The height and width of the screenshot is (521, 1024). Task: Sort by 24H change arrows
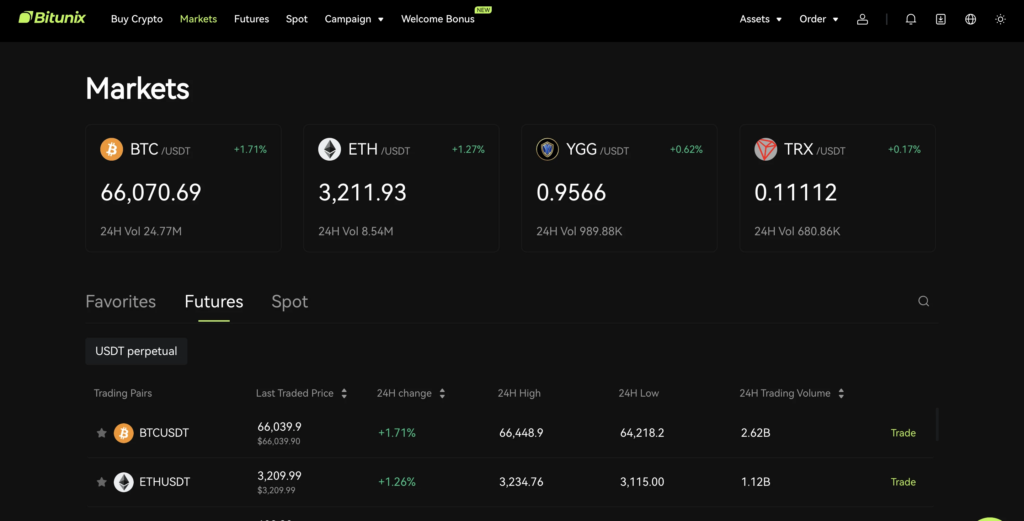click(x=442, y=393)
